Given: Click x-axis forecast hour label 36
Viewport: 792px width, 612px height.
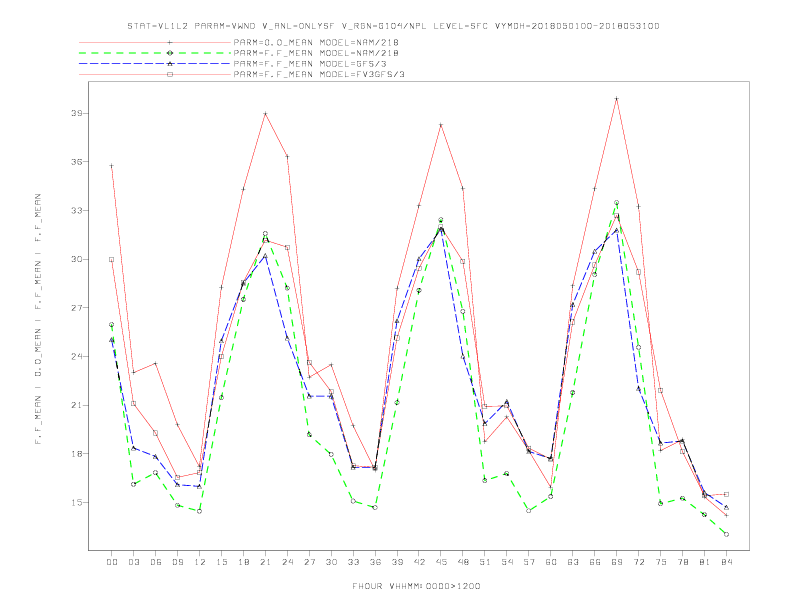Looking at the screenshot, I should [375, 562].
